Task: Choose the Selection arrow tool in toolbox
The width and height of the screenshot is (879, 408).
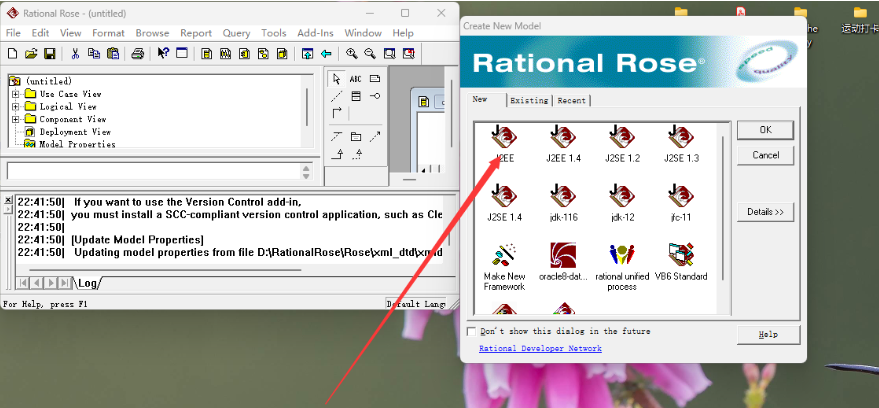Action: [x=336, y=79]
